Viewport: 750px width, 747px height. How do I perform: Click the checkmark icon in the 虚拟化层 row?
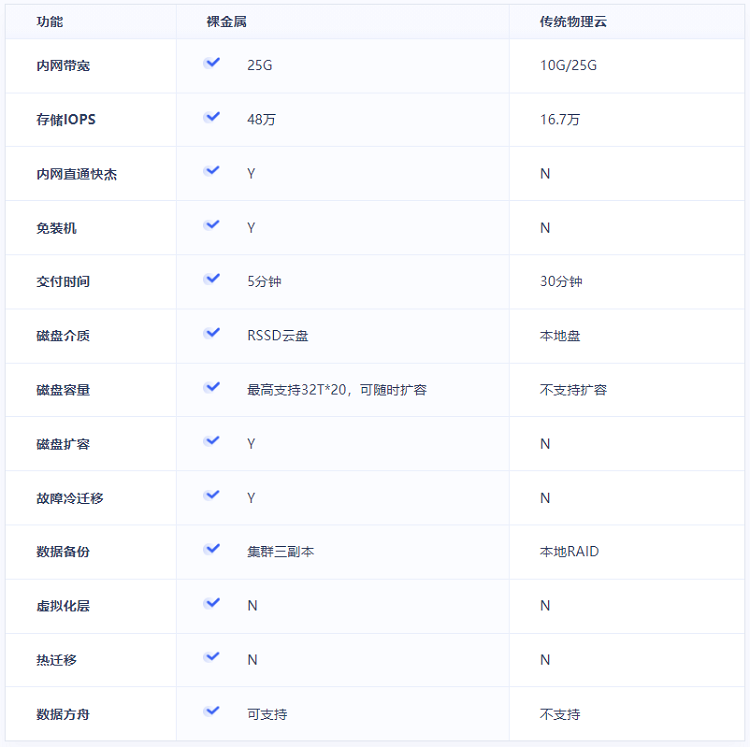pos(211,603)
